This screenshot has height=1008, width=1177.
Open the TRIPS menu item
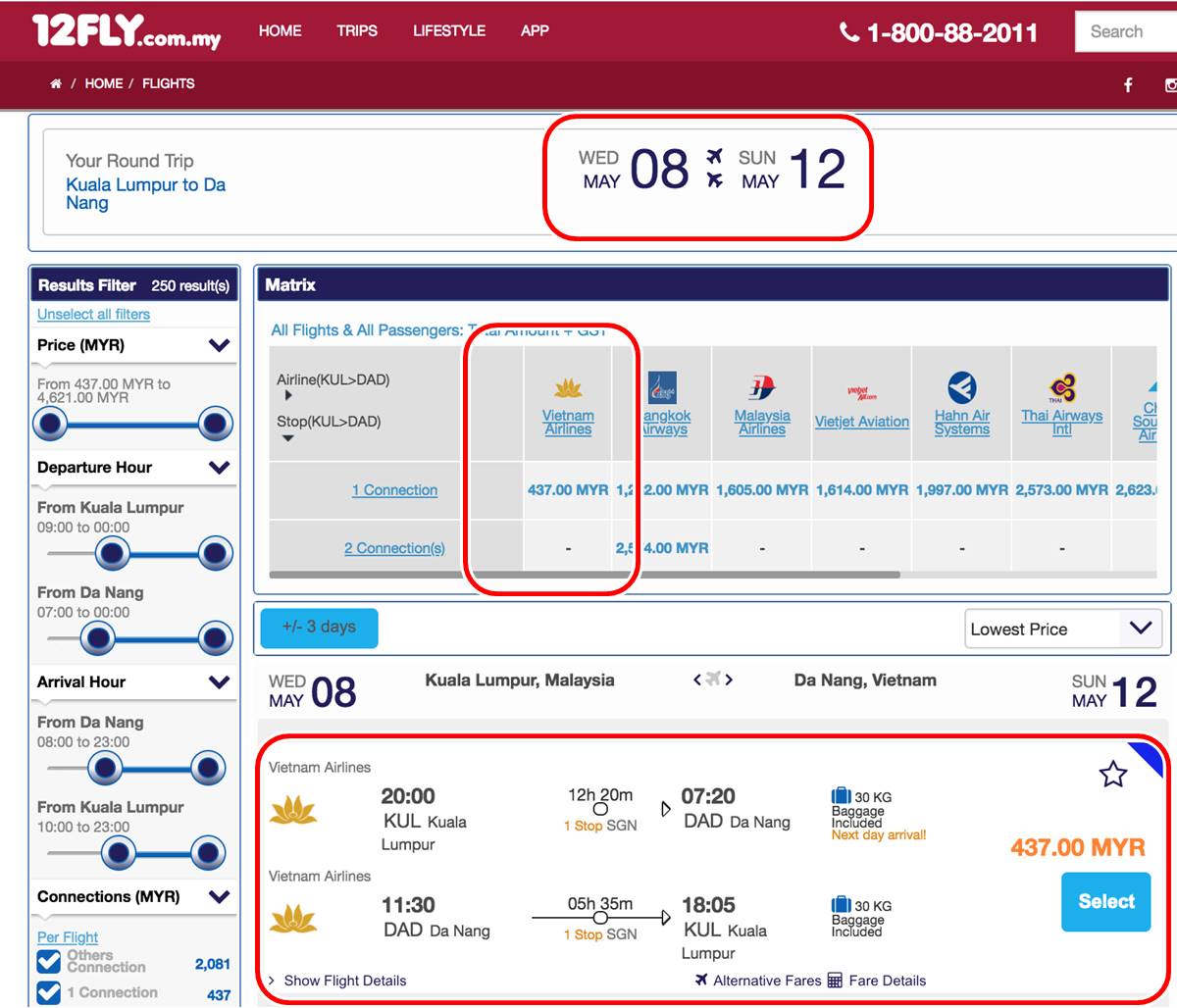(357, 31)
